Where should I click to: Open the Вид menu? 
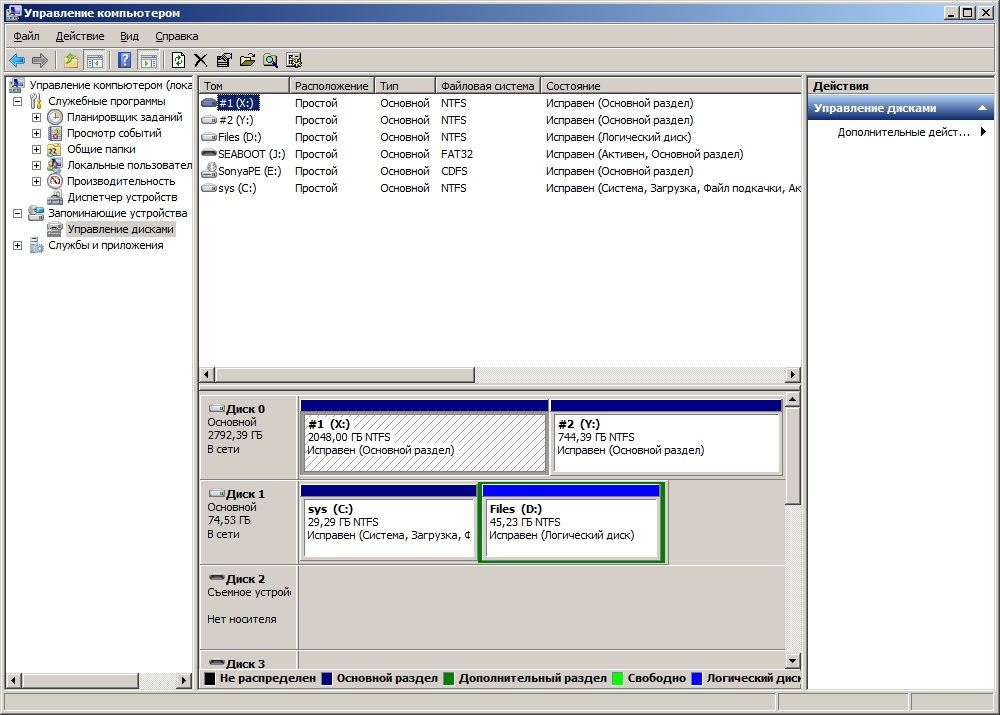point(129,36)
